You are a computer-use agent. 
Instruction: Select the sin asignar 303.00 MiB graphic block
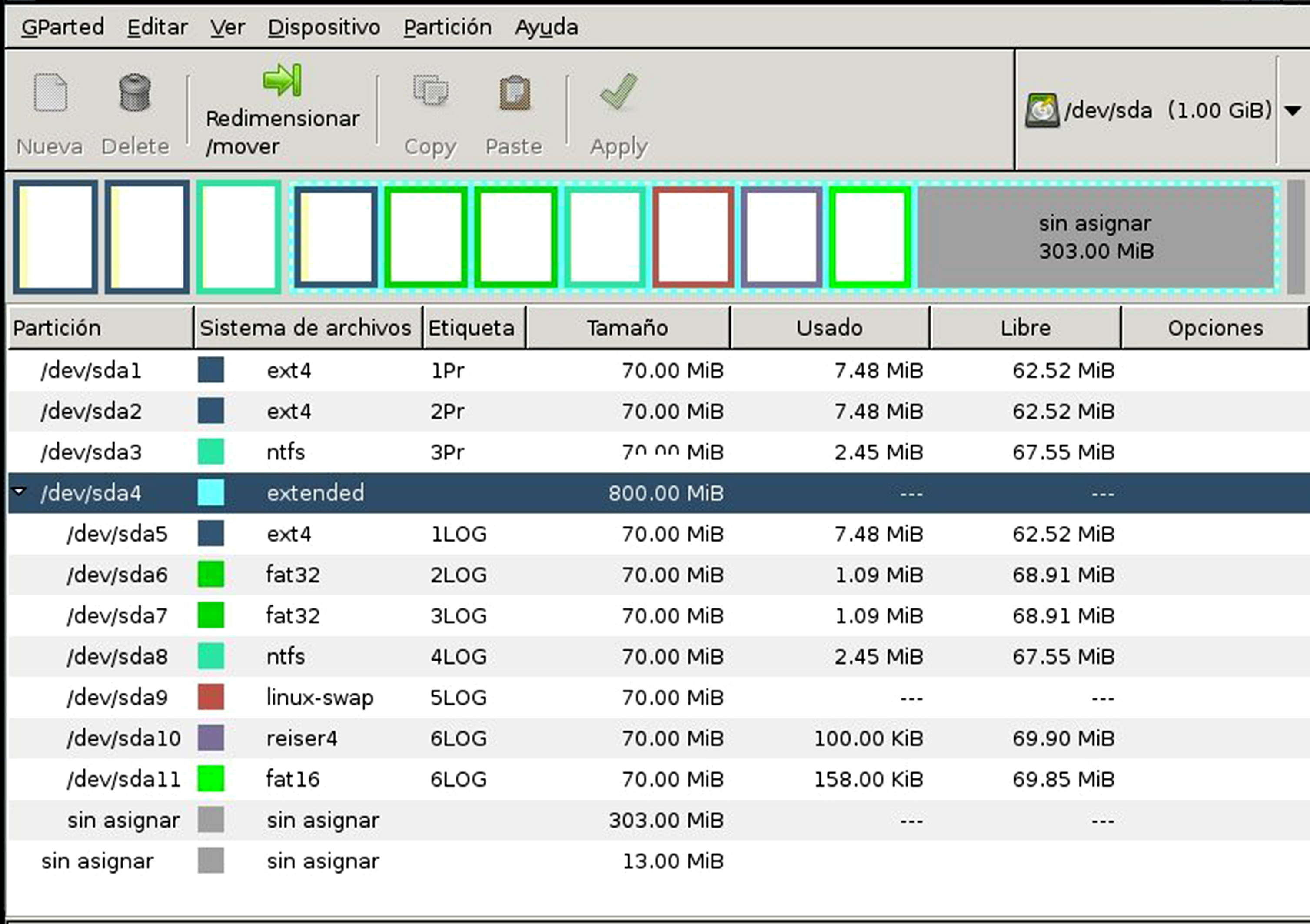click(1095, 237)
